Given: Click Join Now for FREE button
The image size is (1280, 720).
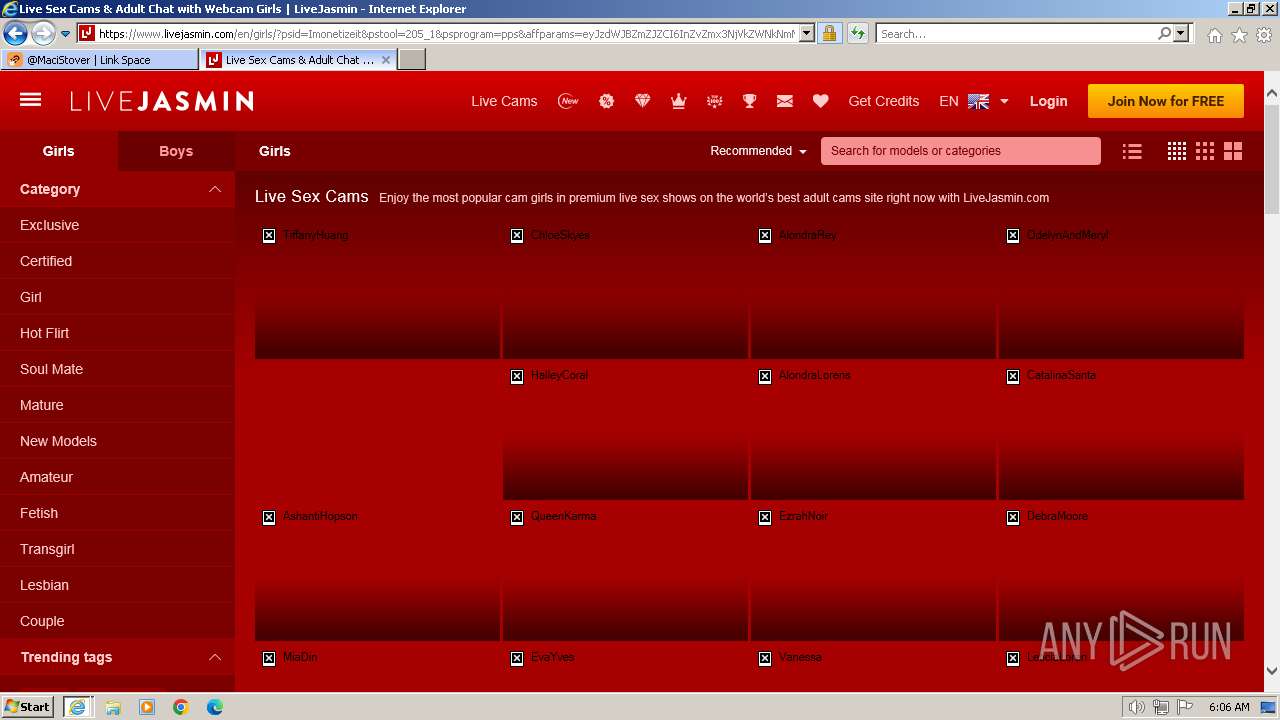Looking at the screenshot, I should click(1166, 101).
